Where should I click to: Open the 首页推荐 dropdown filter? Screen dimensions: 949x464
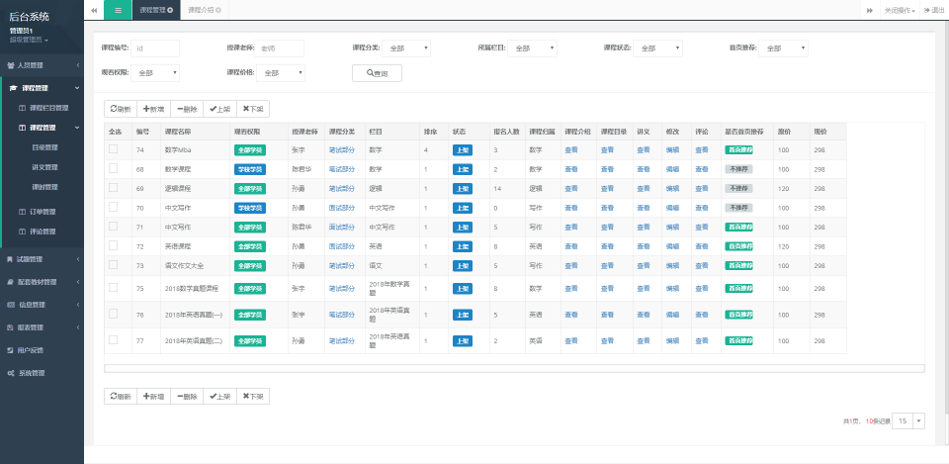[x=783, y=48]
